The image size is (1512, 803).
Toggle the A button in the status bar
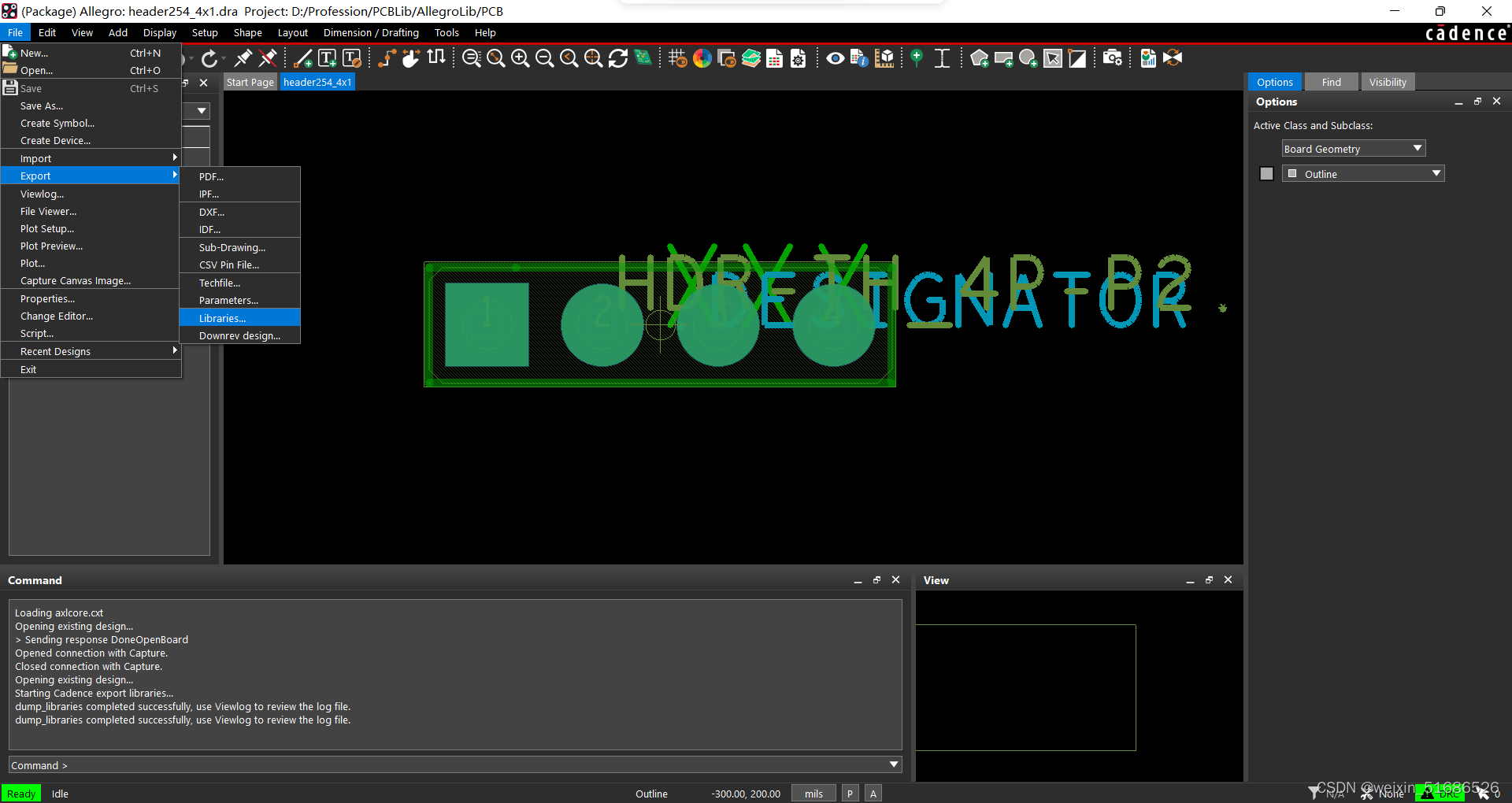tap(873, 793)
